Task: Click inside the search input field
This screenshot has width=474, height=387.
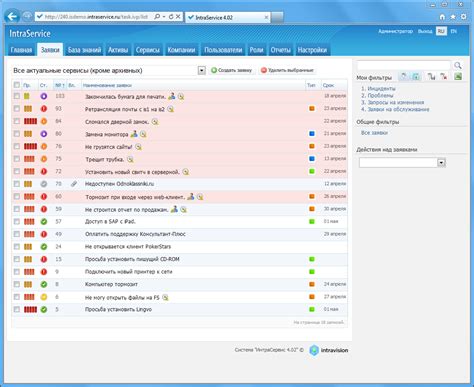Action: 404,65
